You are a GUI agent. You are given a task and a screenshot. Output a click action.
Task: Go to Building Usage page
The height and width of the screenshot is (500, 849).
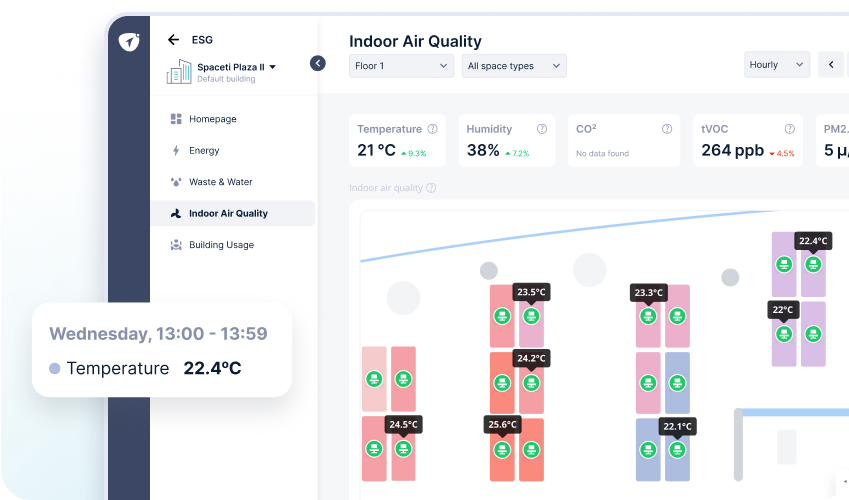click(221, 245)
